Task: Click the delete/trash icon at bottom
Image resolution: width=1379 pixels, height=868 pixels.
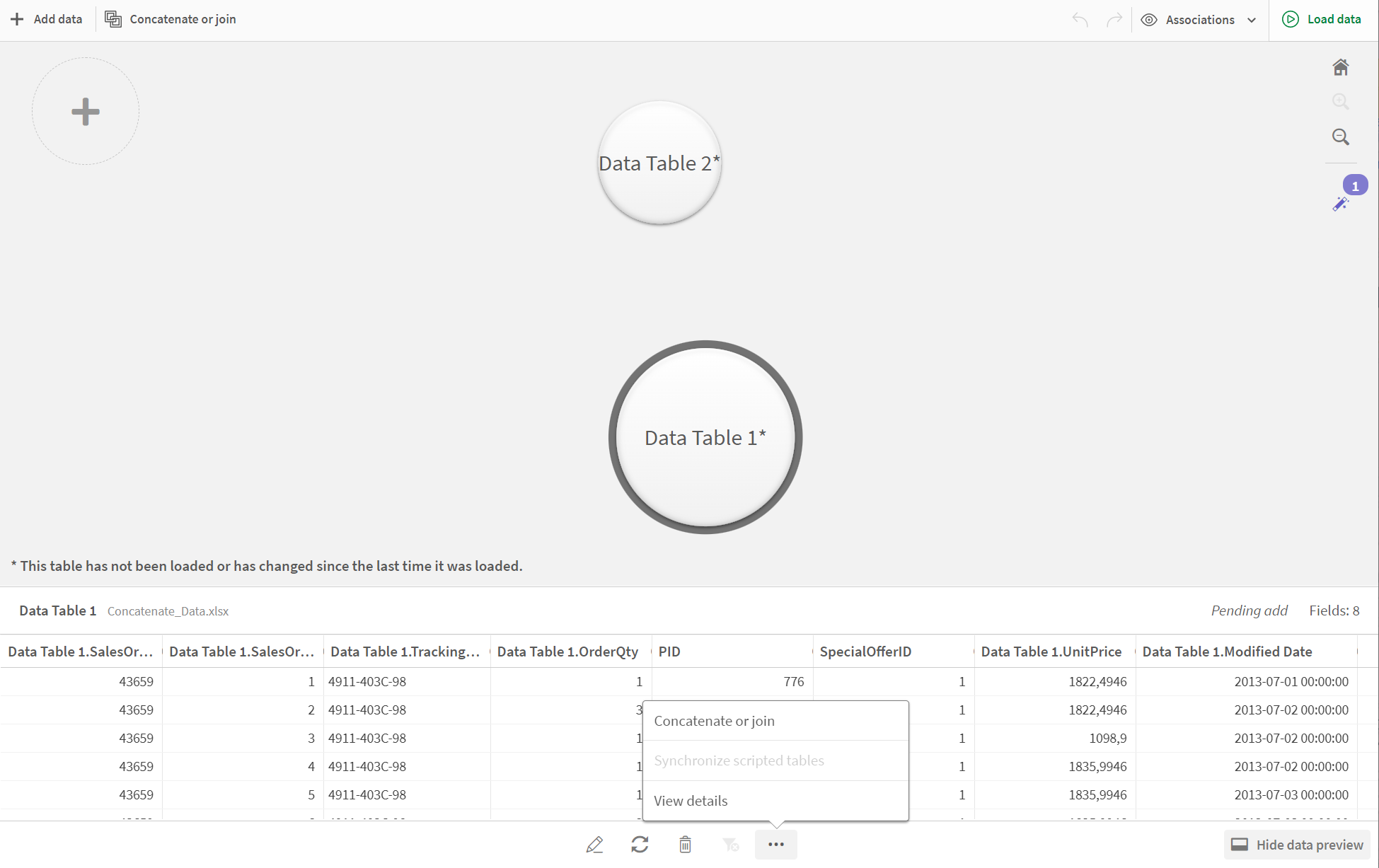Action: (x=686, y=845)
